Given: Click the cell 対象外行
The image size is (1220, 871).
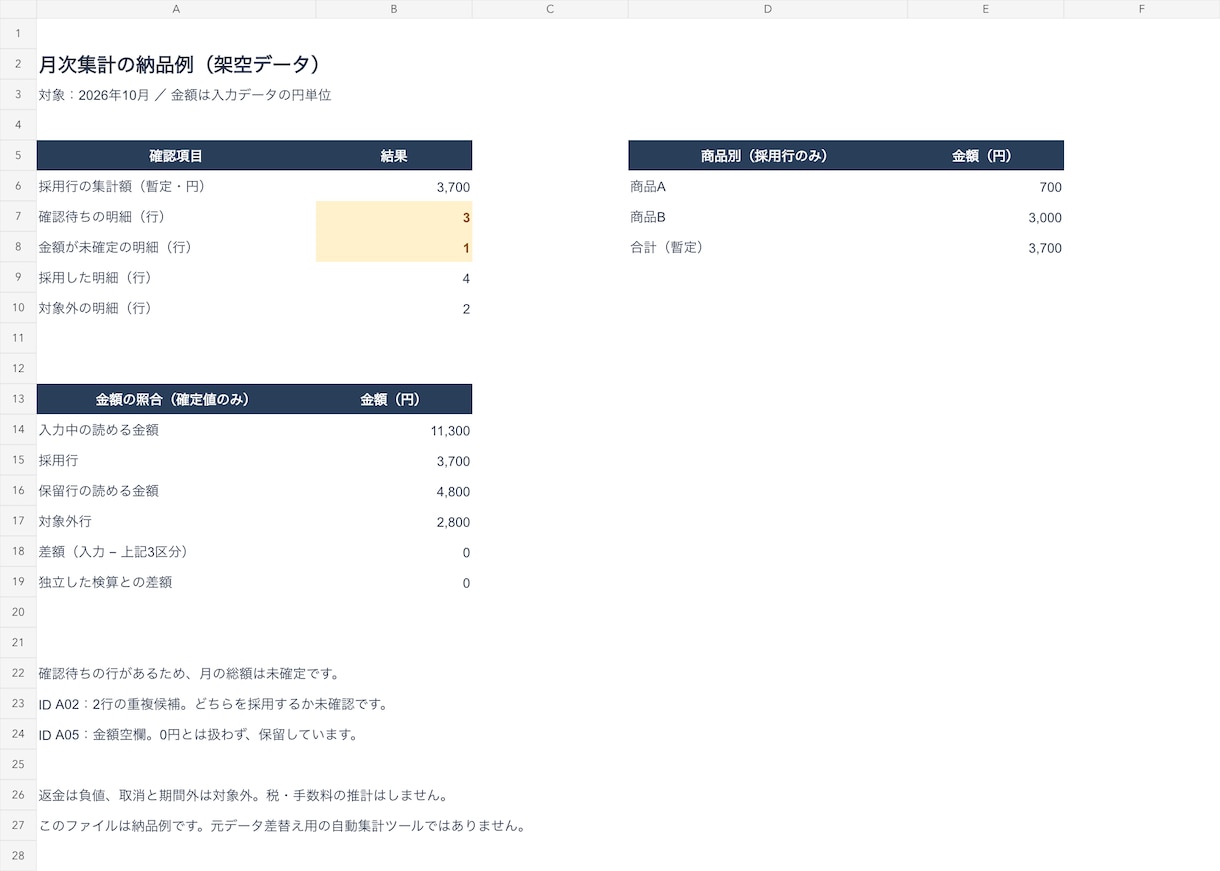Looking at the screenshot, I should tap(176, 521).
